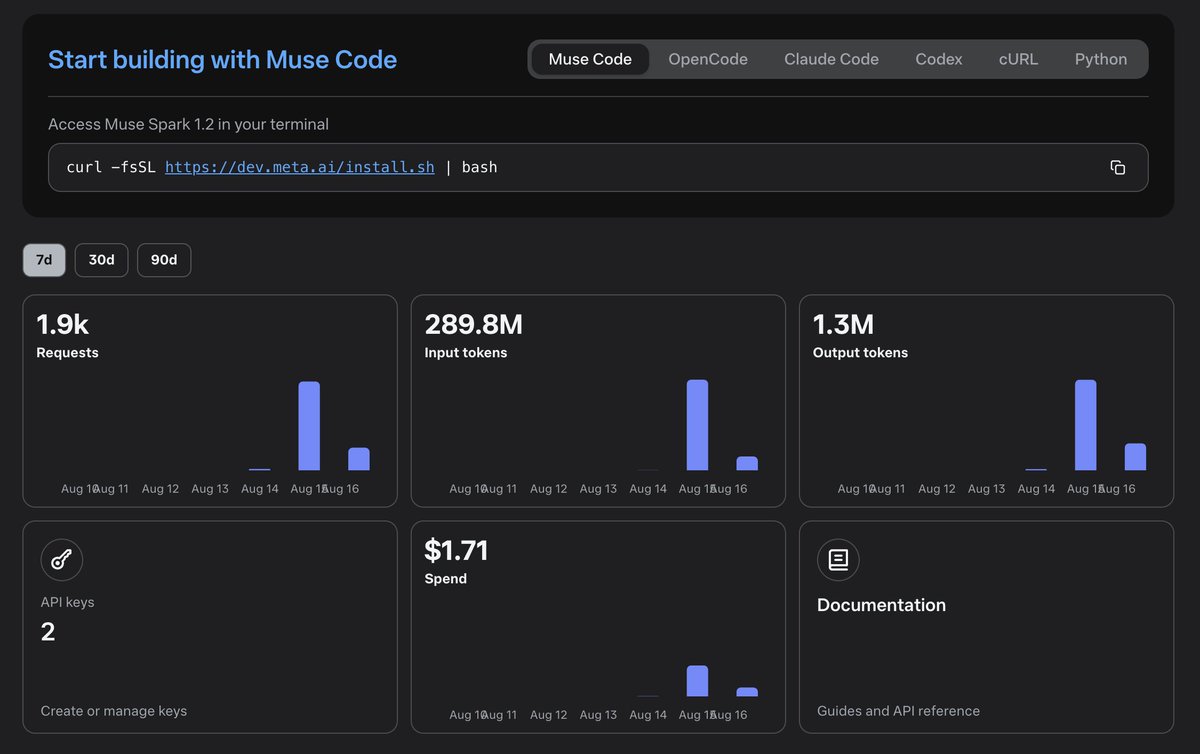Copy the curl install command
Viewport: 1200px width, 754px height.
(x=1118, y=167)
